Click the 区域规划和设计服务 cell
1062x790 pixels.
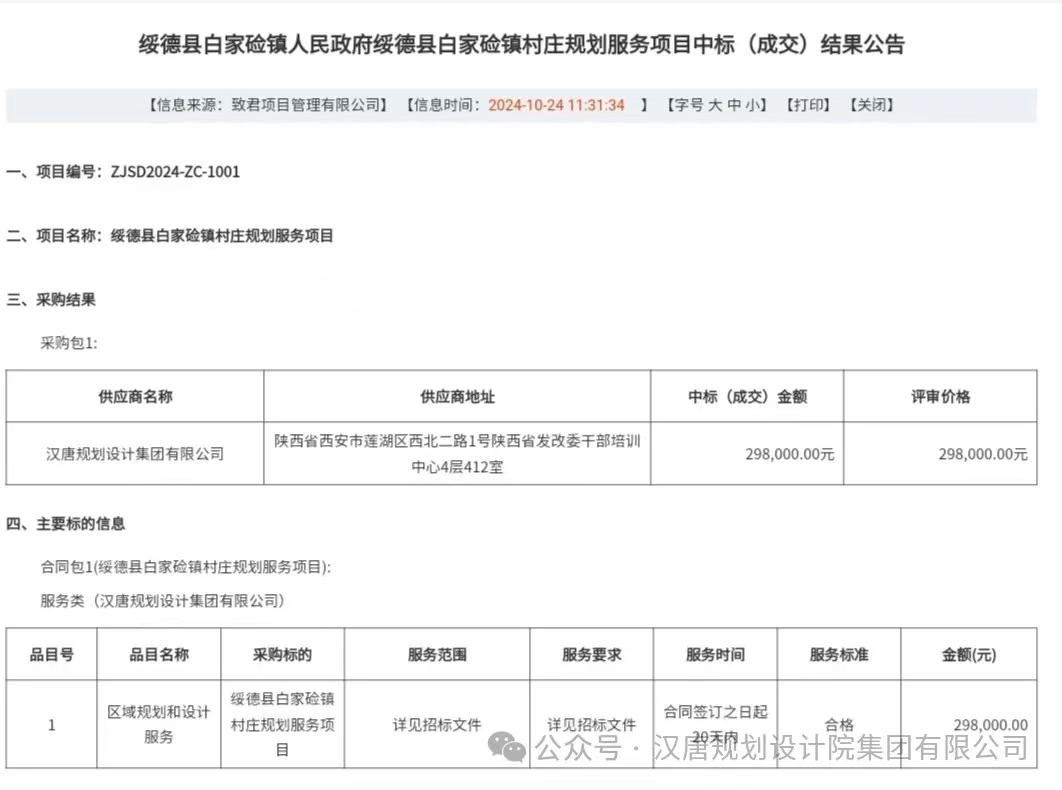click(158, 724)
